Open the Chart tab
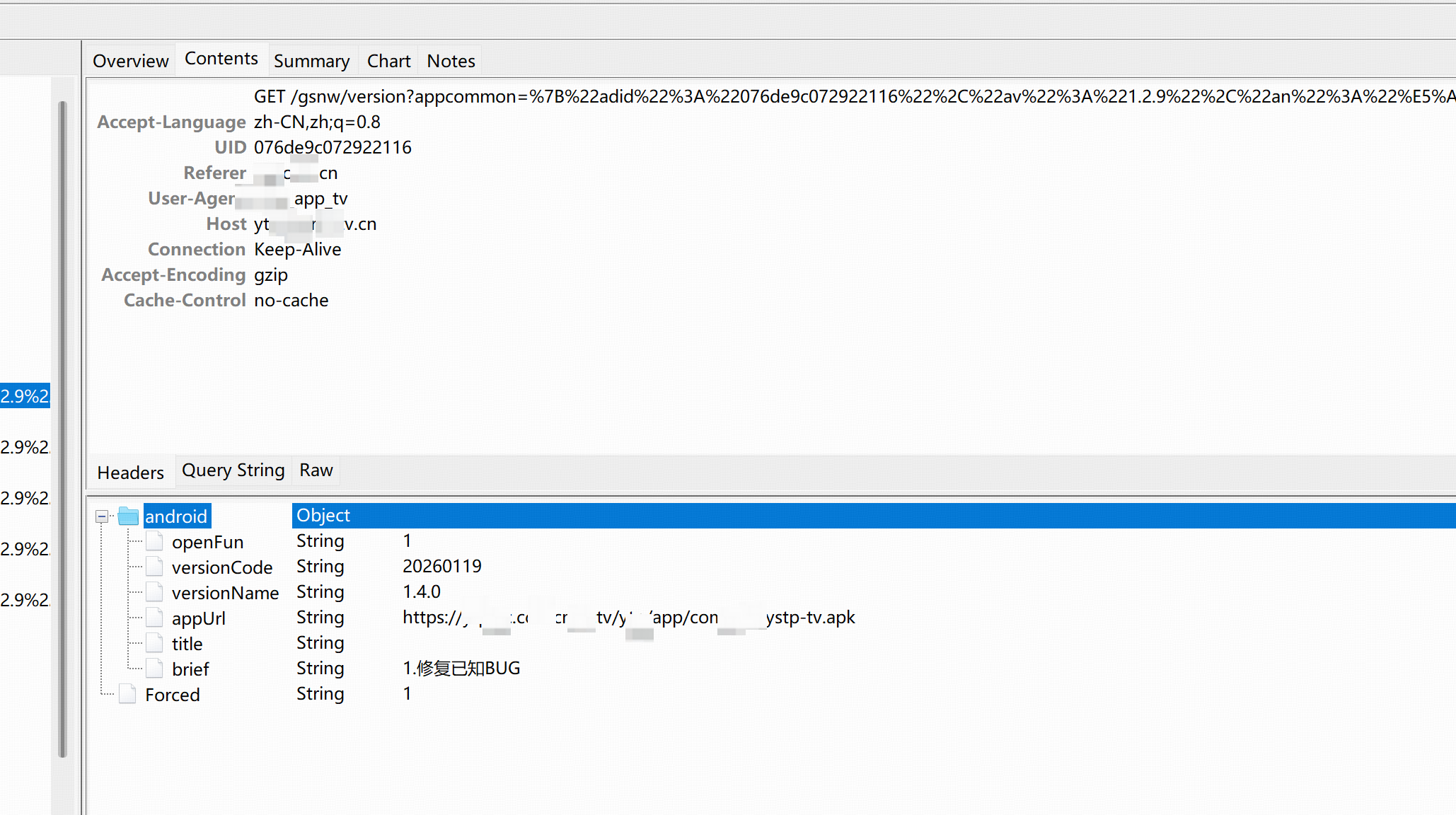This screenshot has height=815, width=1456. pyautogui.click(x=388, y=61)
